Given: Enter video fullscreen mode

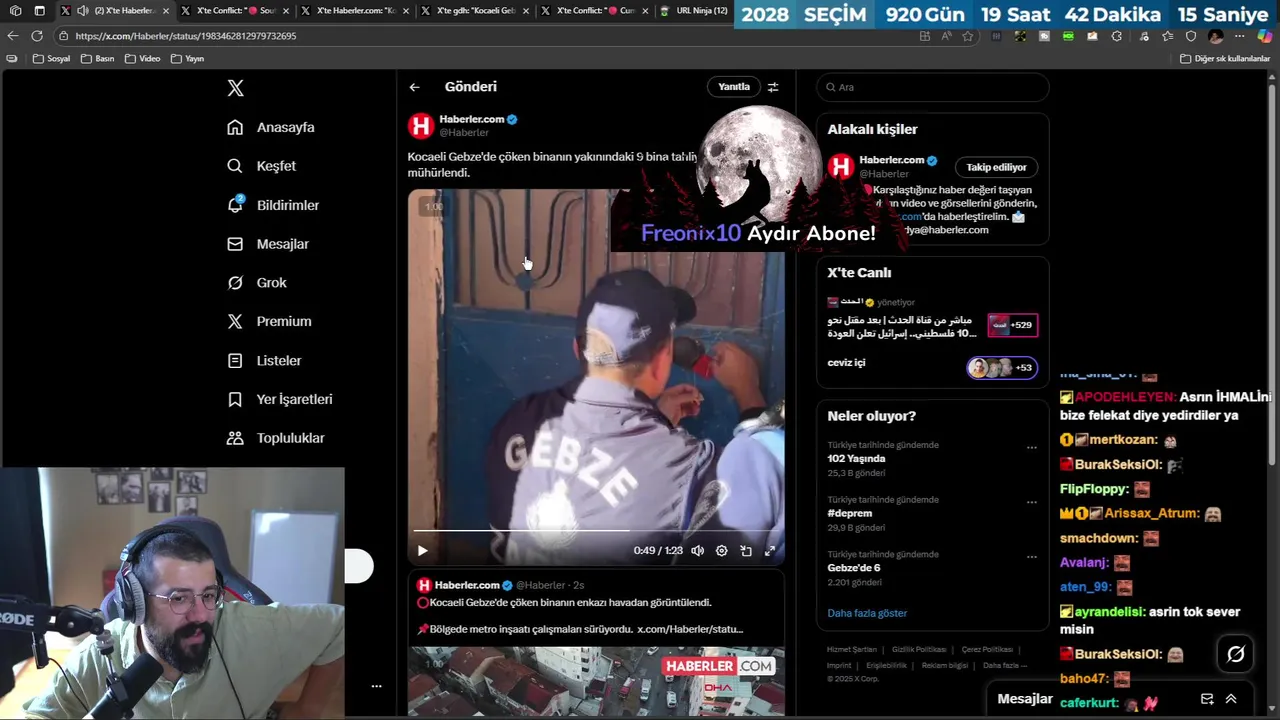Looking at the screenshot, I should (770, 550).
